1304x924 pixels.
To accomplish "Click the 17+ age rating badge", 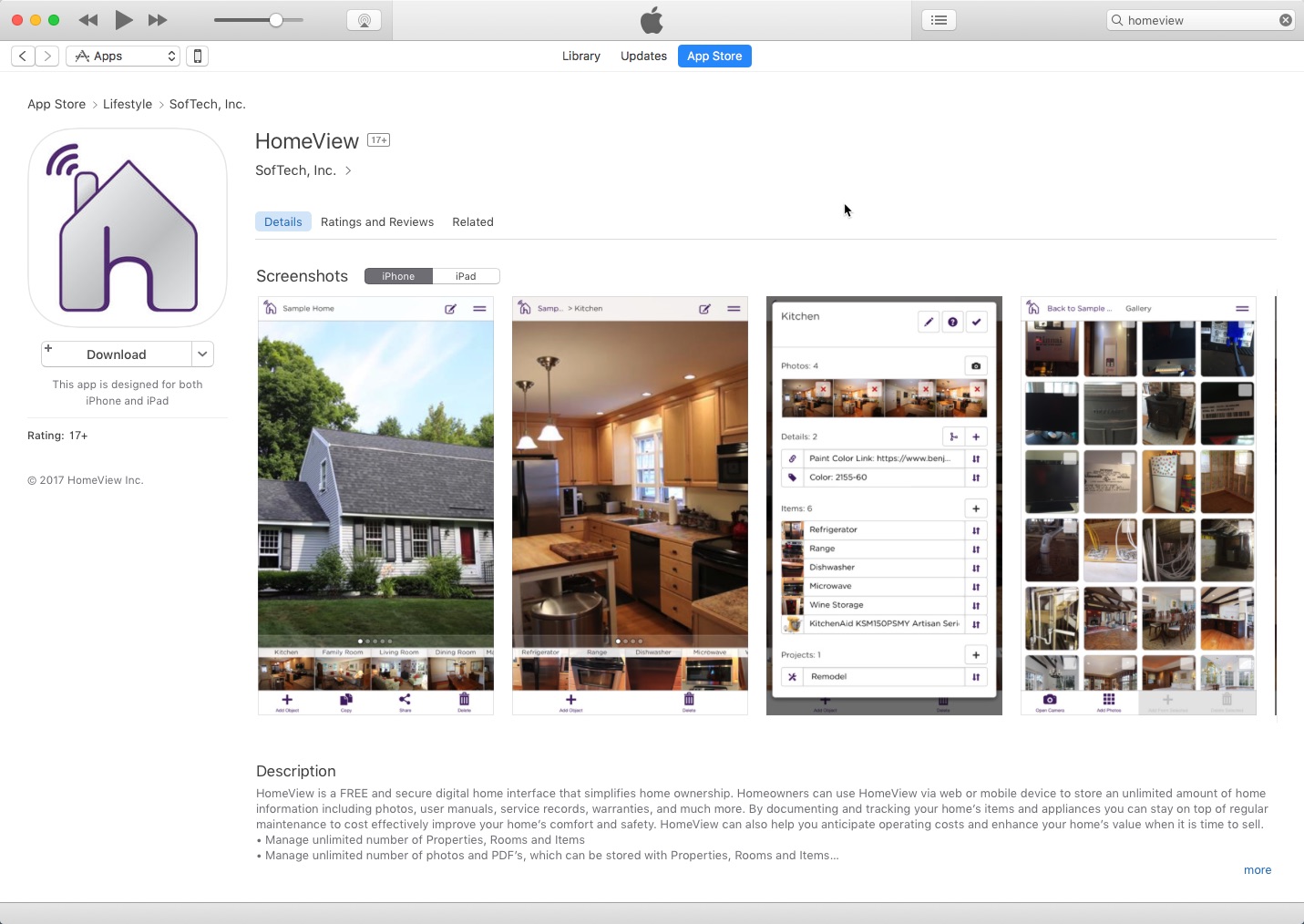I will pos(378,140).
